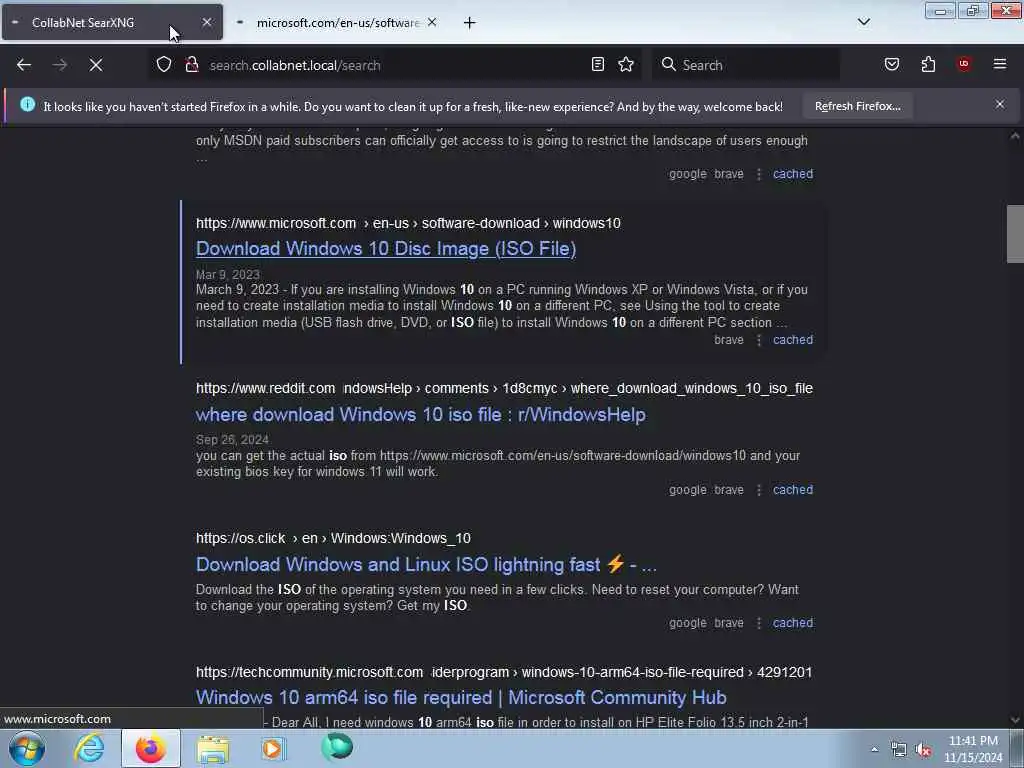The height and width of the screenshot is (768, 1024).
Task: Click scrollbar up arrow at page top
Action: click(1015, 136)
